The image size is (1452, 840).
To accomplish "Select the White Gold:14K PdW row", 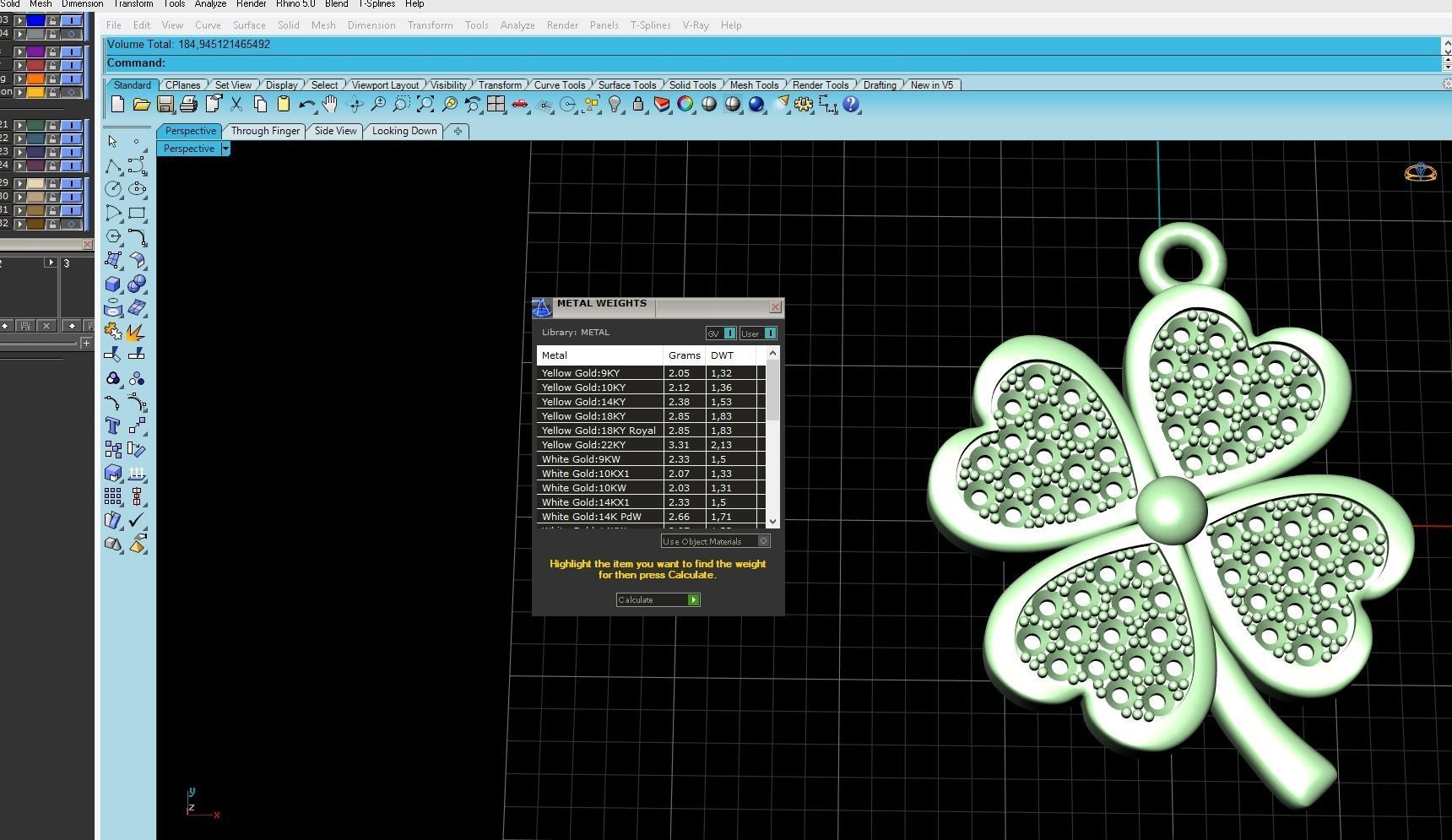I will click(x=651, y=517).
